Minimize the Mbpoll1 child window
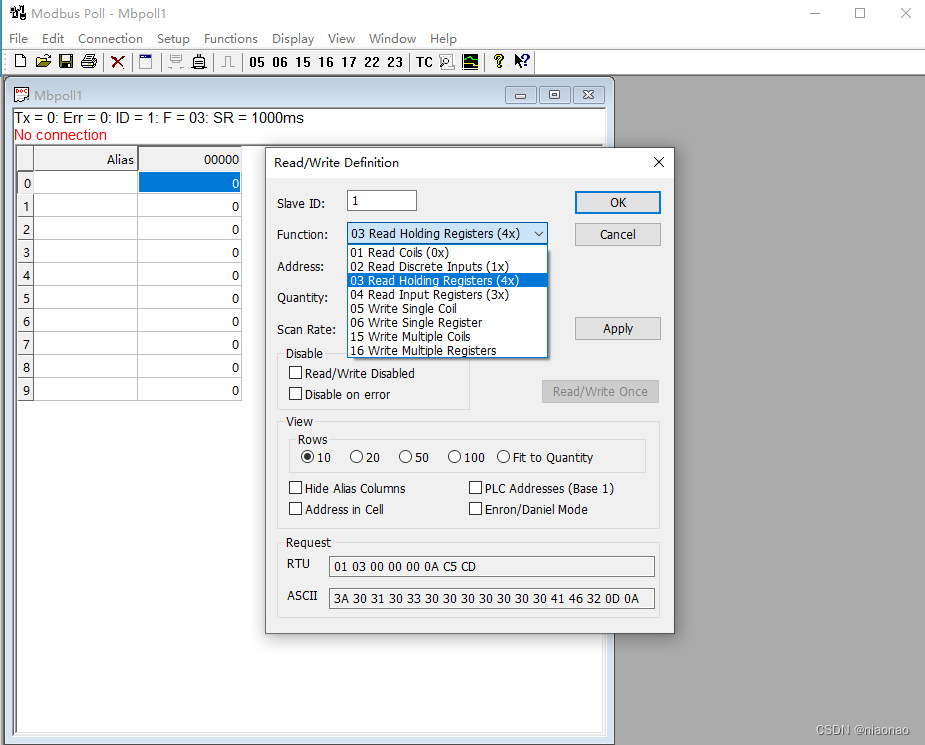The height and width of the screenshot is (745, 925). pos(520,95)
